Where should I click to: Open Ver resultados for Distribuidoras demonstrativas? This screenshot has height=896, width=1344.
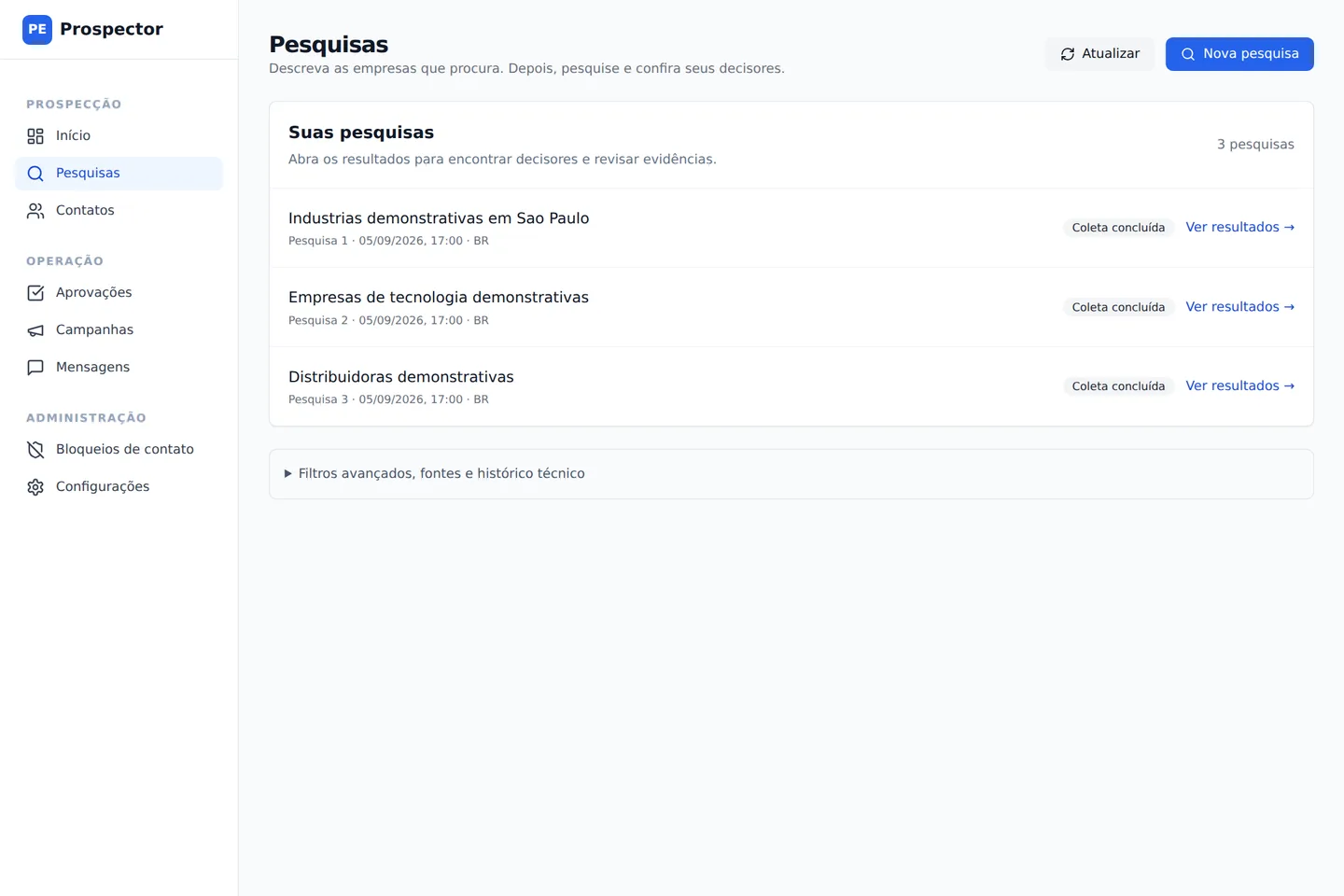[1239, 385]
